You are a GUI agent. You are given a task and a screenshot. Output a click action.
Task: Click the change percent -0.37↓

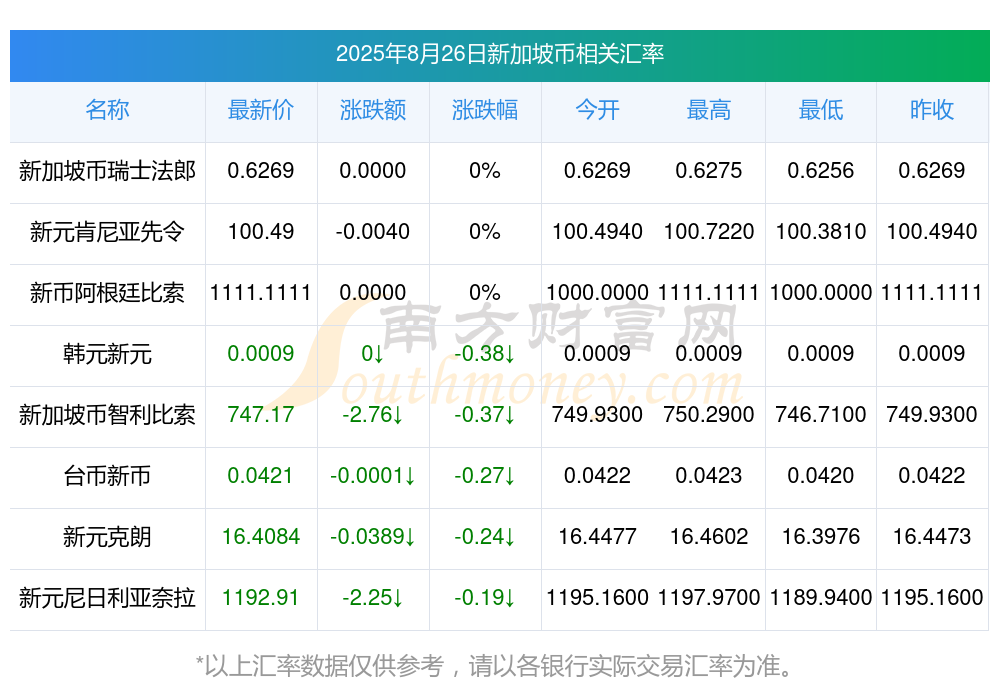coord(485,415)
